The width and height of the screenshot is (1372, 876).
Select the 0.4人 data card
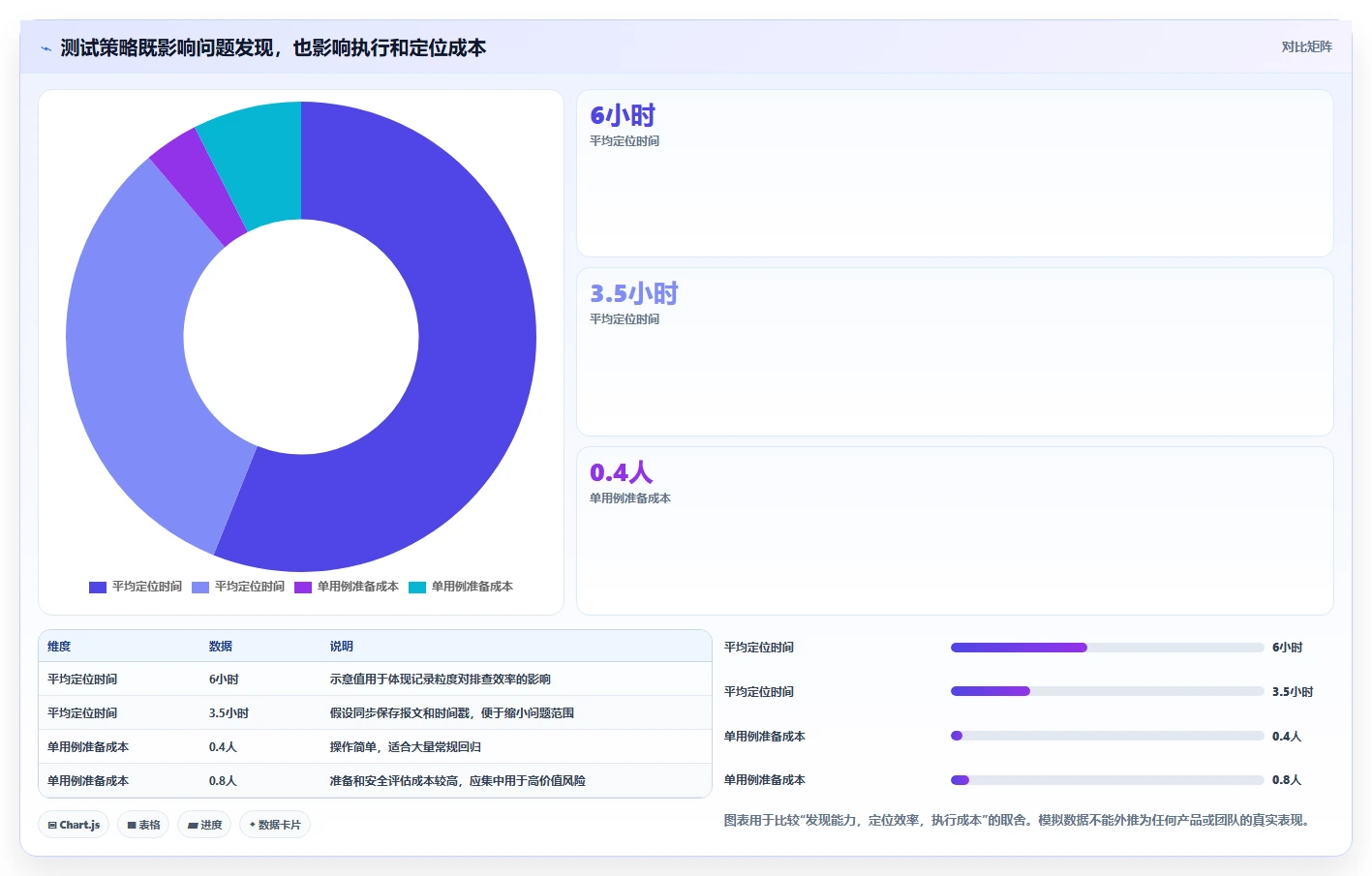pyautogui.click(x=955, y=530)
